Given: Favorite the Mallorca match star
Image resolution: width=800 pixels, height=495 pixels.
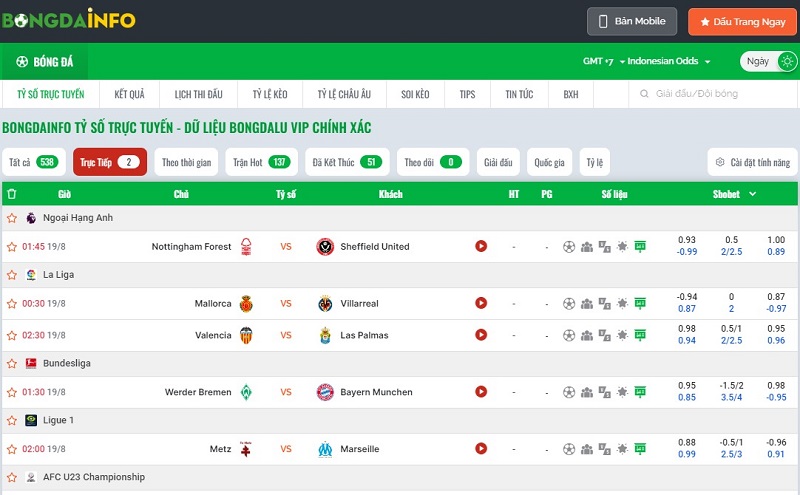Looking at the screenshot, I should click(x=12, y=304).
